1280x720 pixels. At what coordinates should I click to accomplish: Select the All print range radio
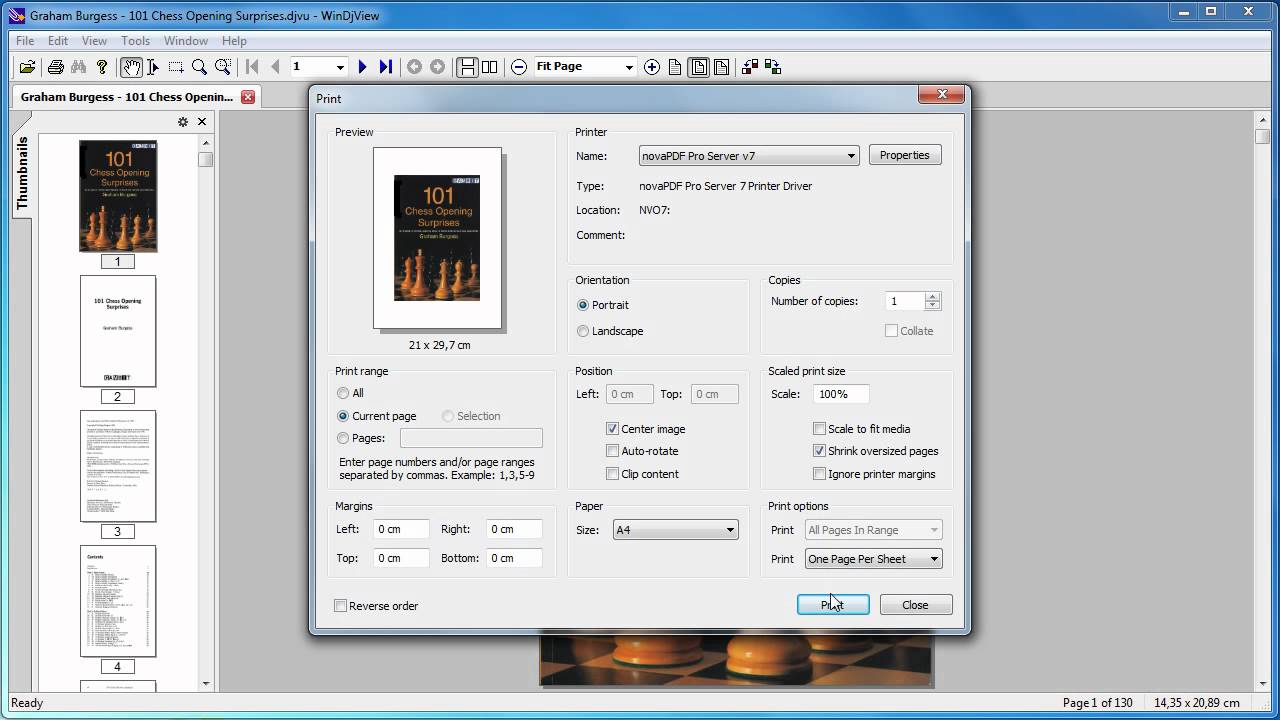click(343, 393)
